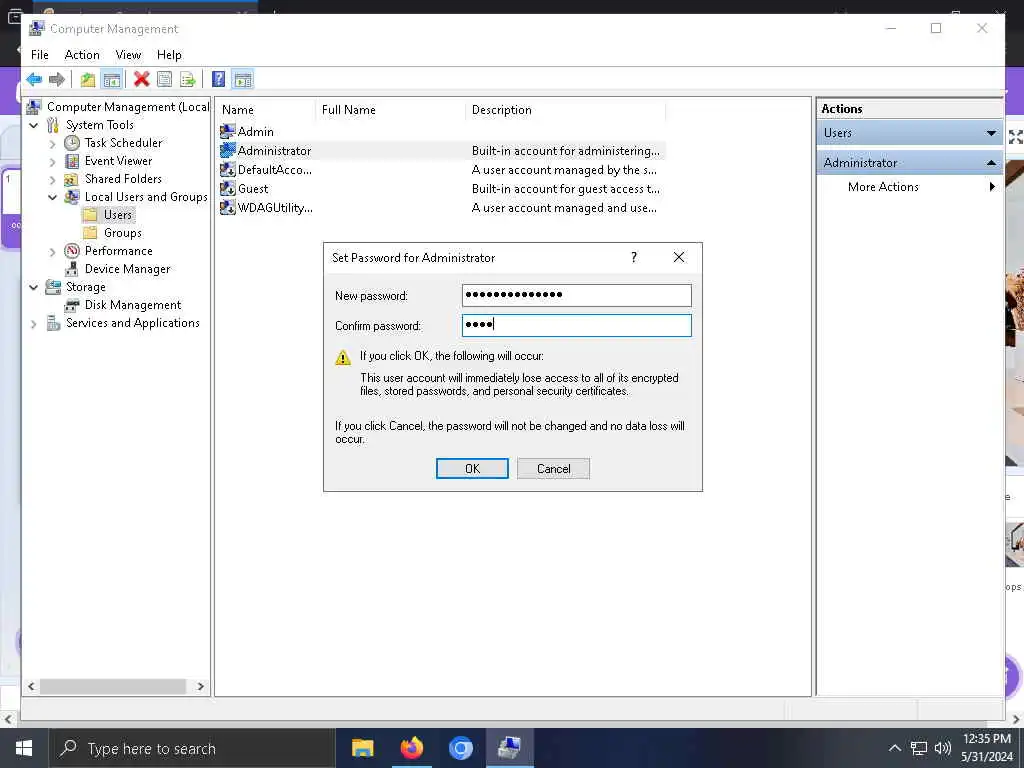The height and width of the screenshot is (768, 1024).
Task: Click the Windows Start button
Action: [24, 748]
